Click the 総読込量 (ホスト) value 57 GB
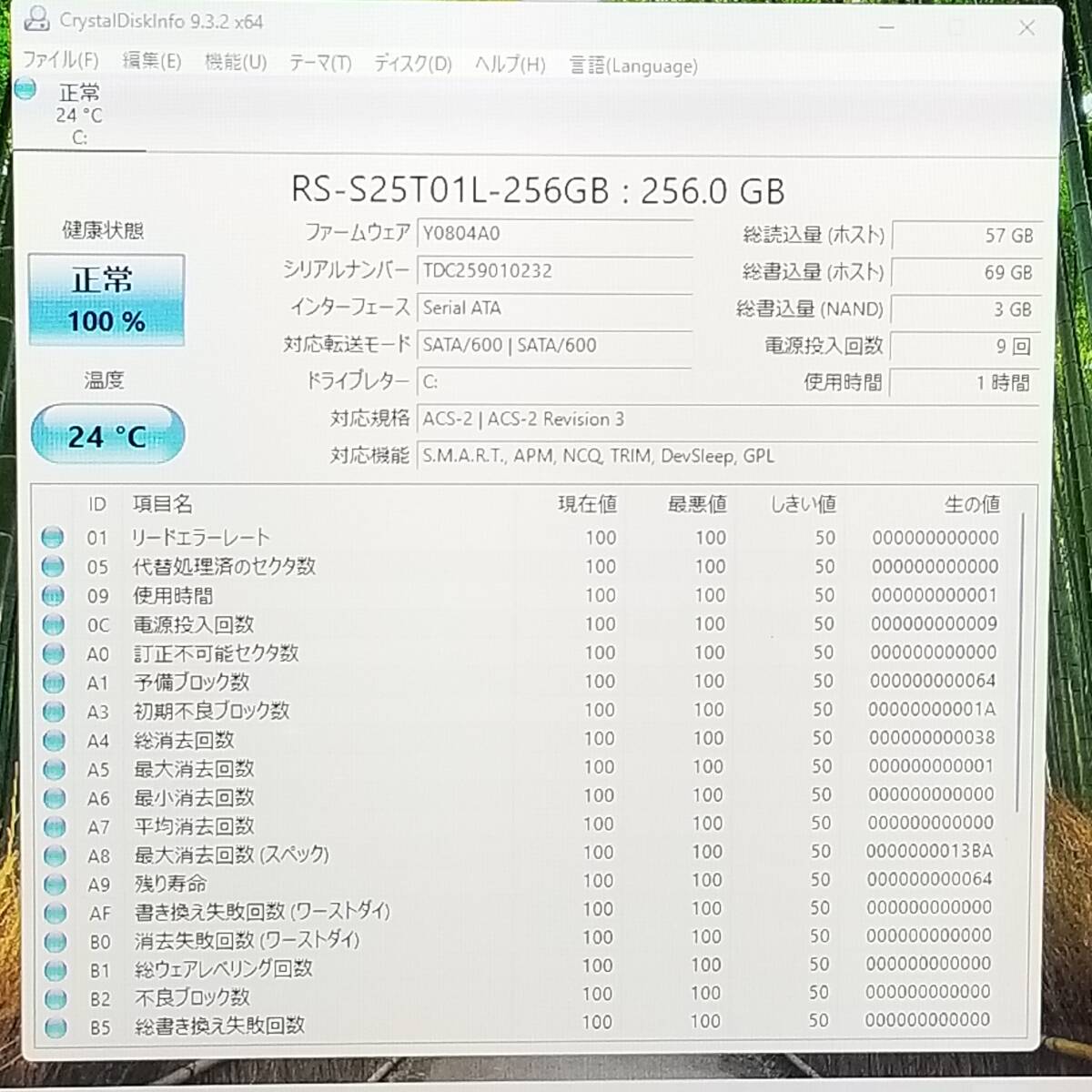 (966, 236)
